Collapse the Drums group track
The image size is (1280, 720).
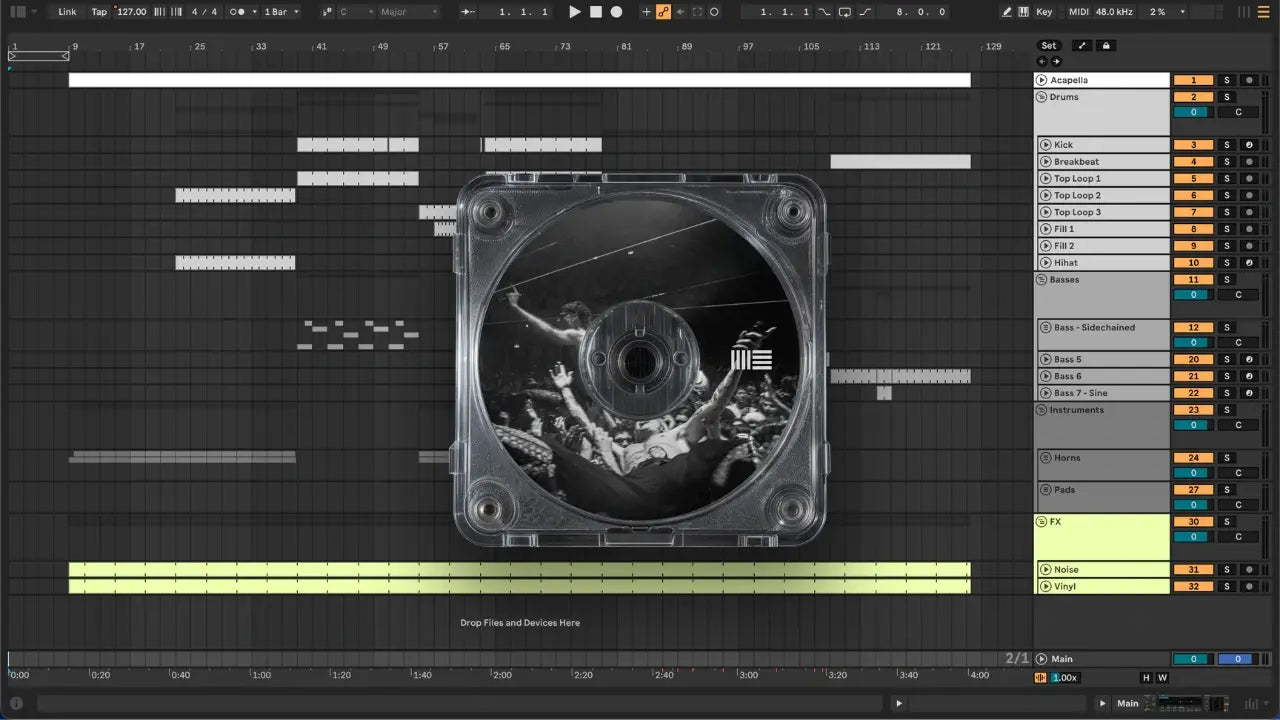click(1041, 97)
